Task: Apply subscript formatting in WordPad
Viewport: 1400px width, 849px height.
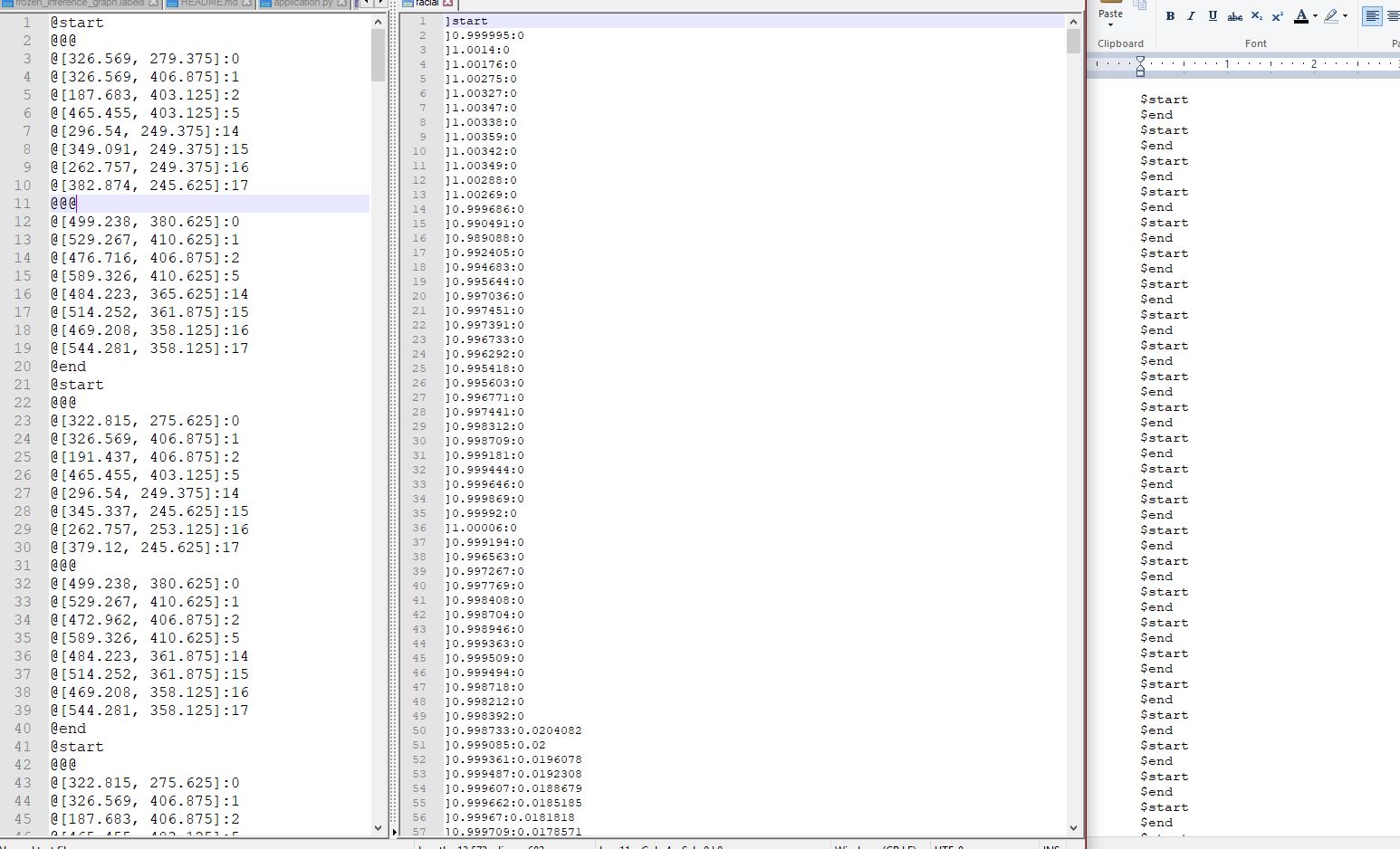Action: pos(1256,16)
